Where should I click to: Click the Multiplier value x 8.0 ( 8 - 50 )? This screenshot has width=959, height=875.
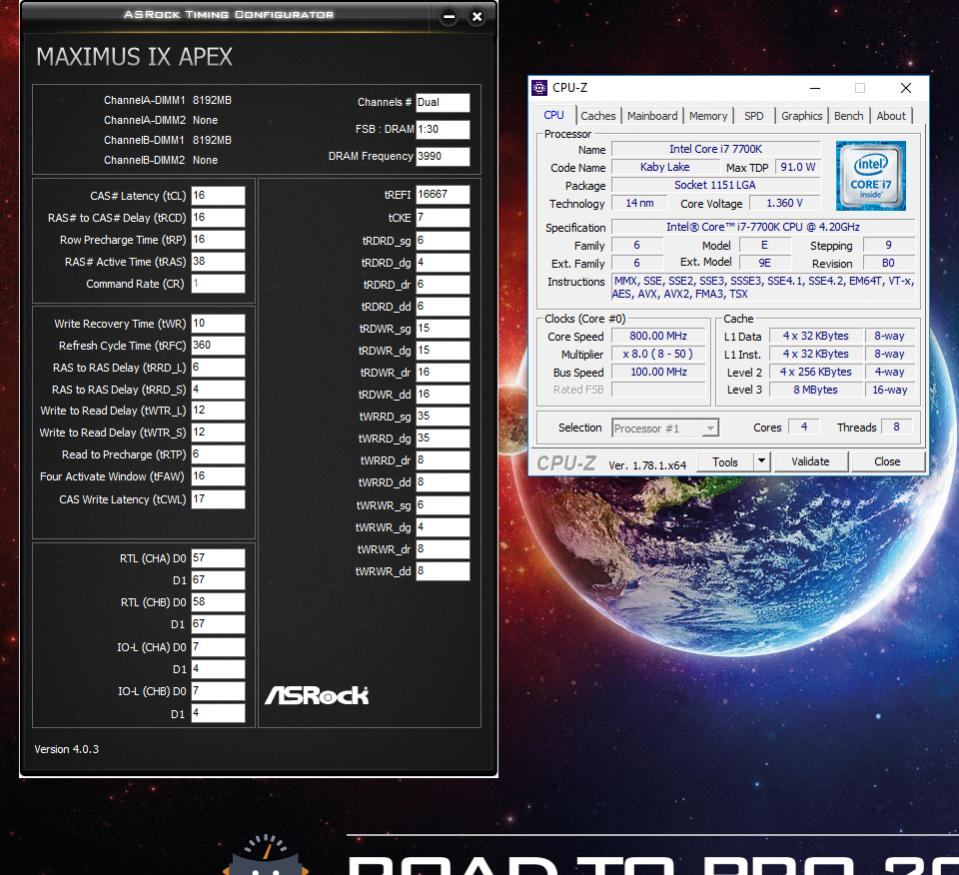658,354
